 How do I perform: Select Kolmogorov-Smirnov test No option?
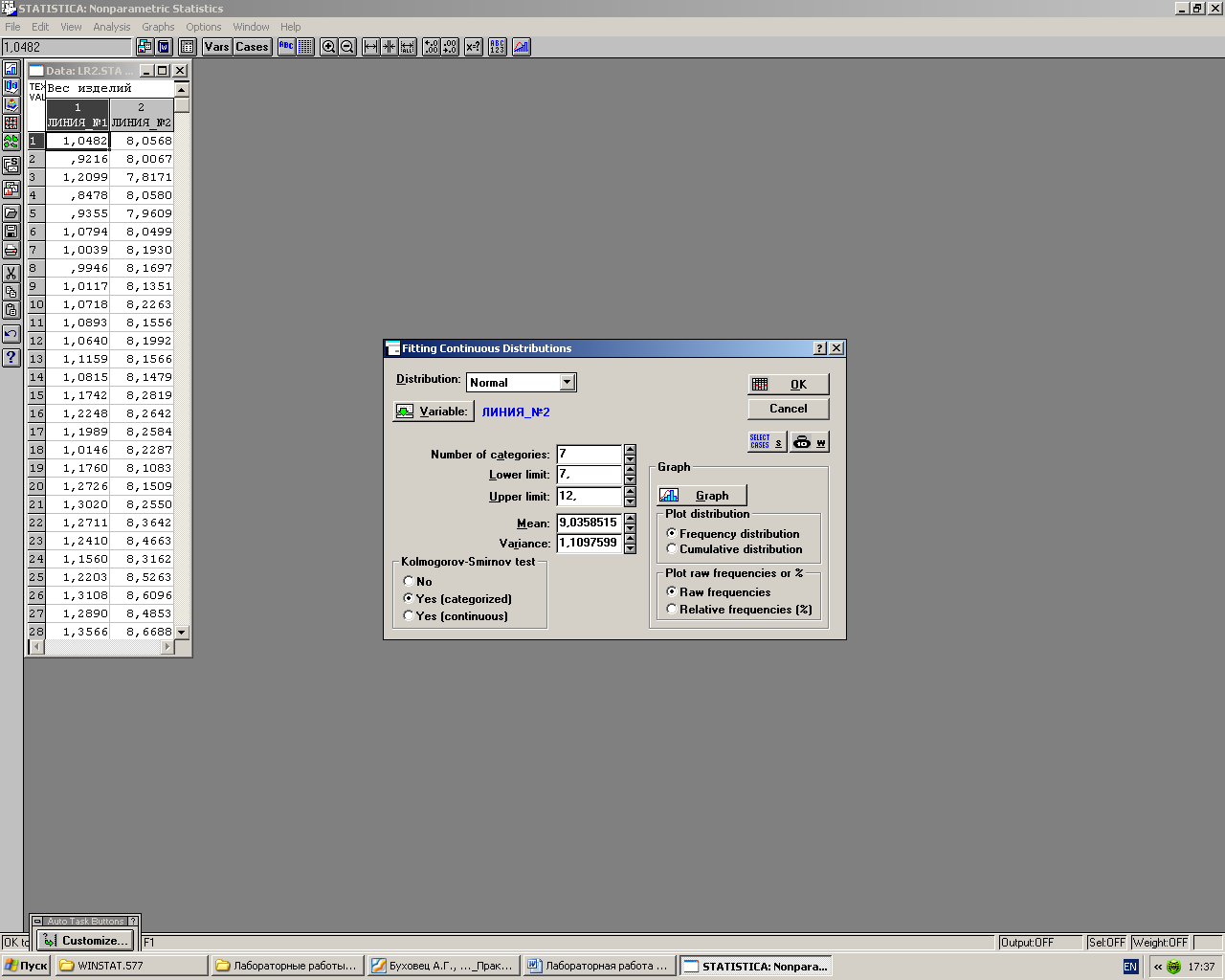click(409, 581)
